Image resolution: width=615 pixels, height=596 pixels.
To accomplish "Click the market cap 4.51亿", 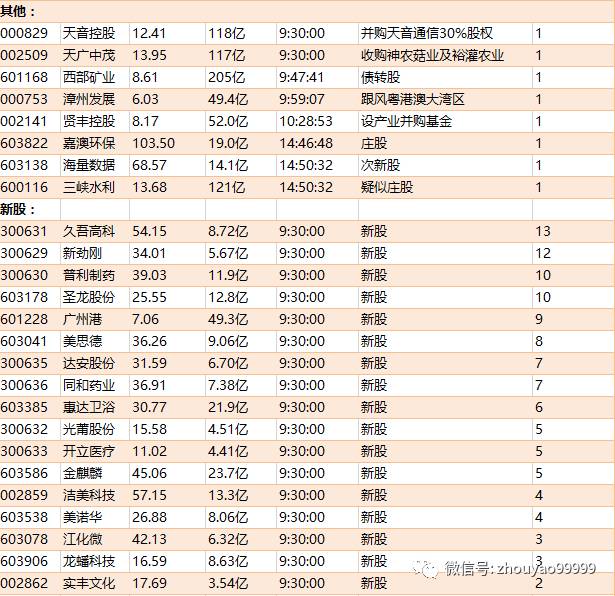I will coord(228,429).
